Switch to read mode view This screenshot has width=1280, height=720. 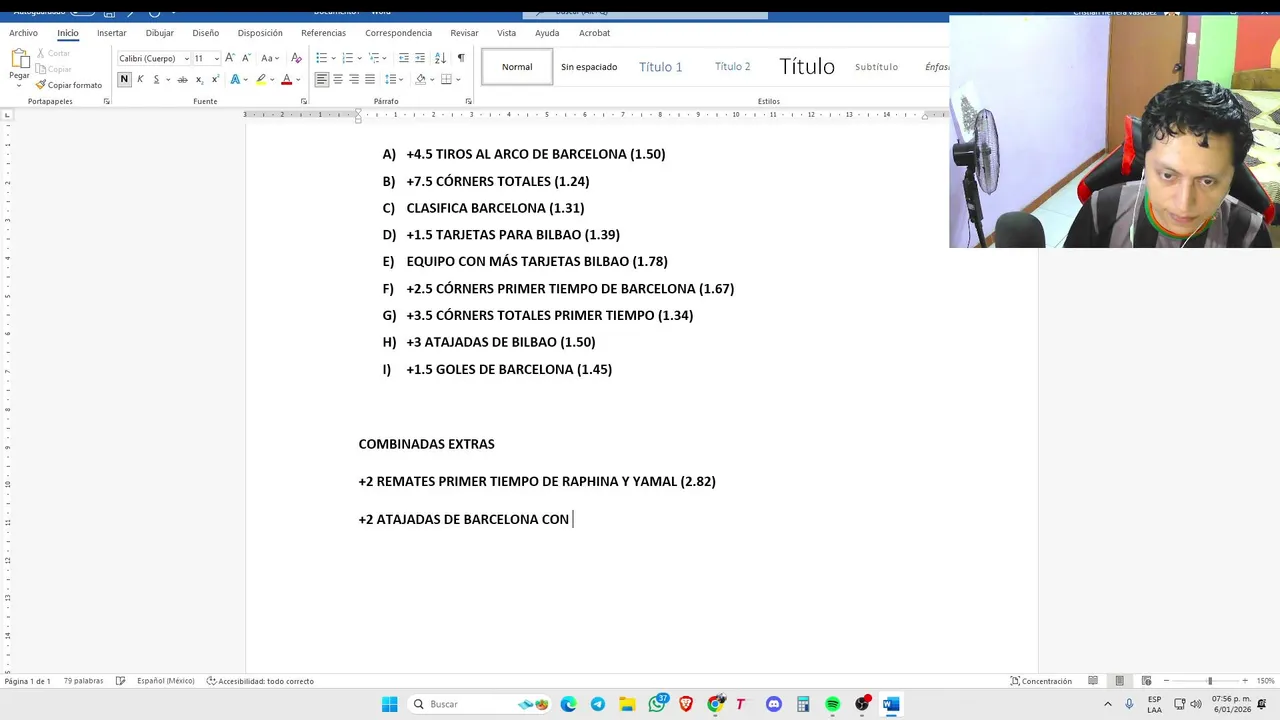tap(1093, 681)
